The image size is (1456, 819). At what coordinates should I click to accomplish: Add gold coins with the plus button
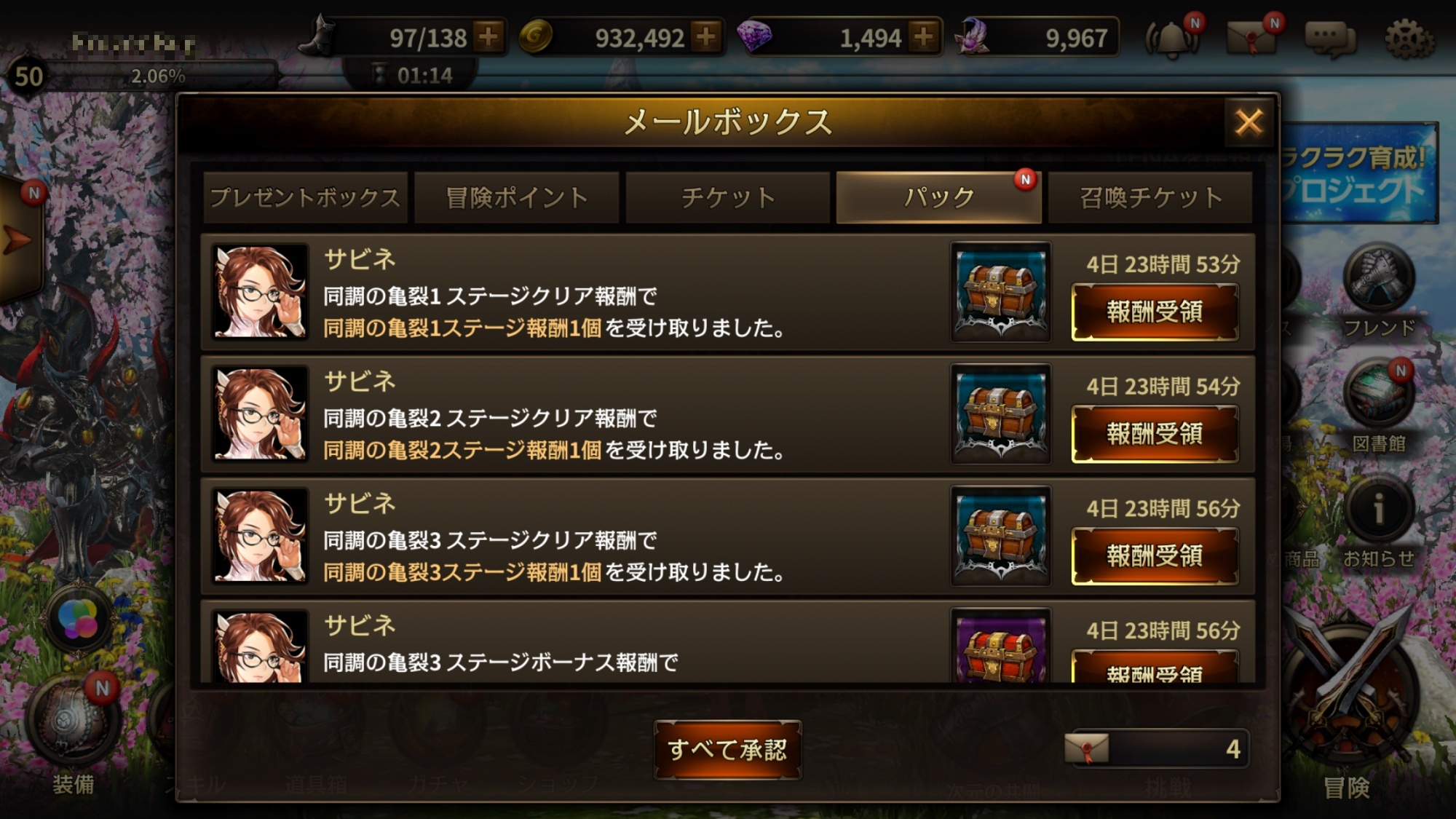tap(705, 36)
